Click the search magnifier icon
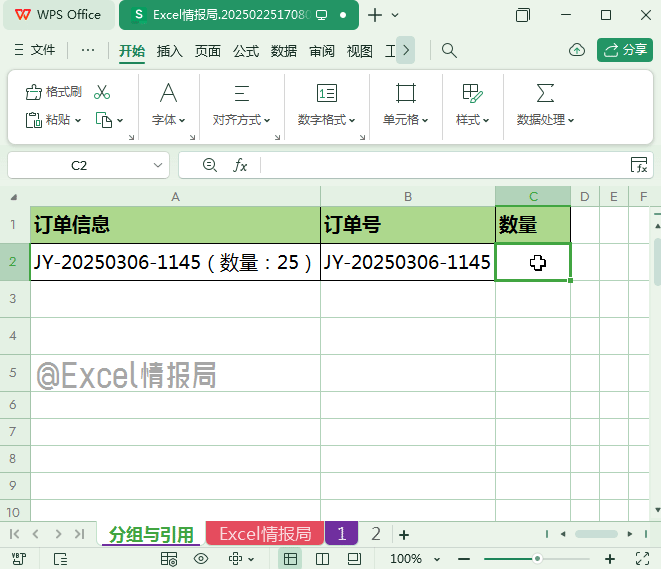The image size is (661, 569). (449, 51)
